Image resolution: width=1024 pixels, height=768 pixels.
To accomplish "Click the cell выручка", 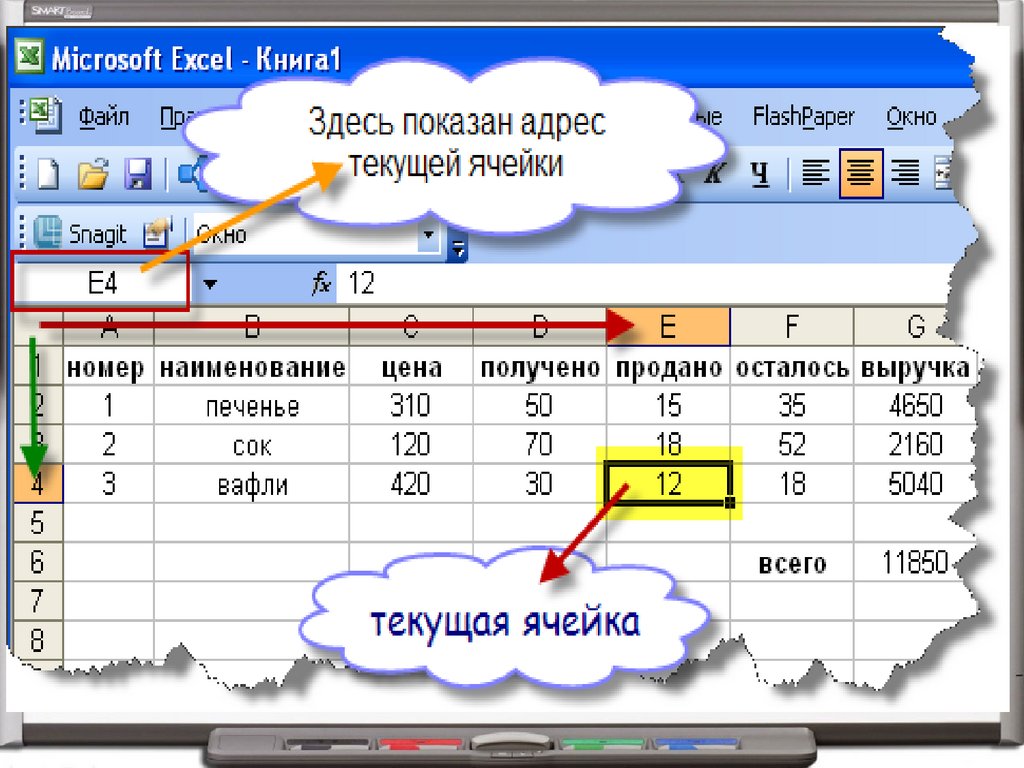I will [915, 368].
